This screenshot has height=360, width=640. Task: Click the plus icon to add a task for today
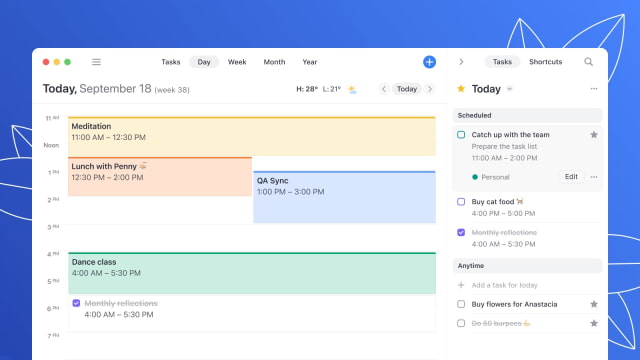click(461, 285)
